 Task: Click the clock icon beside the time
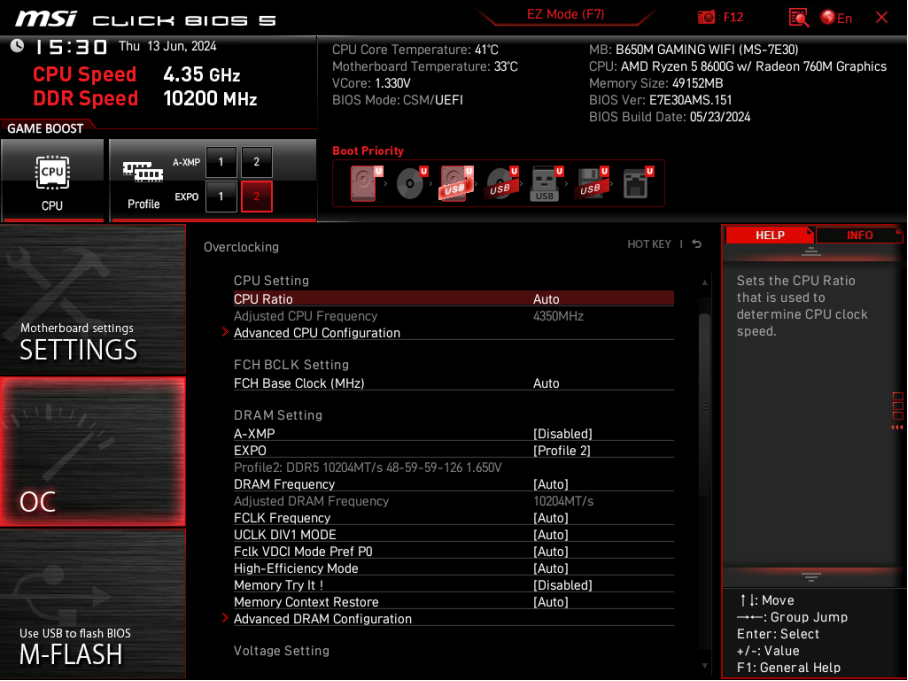click(17, 46)
